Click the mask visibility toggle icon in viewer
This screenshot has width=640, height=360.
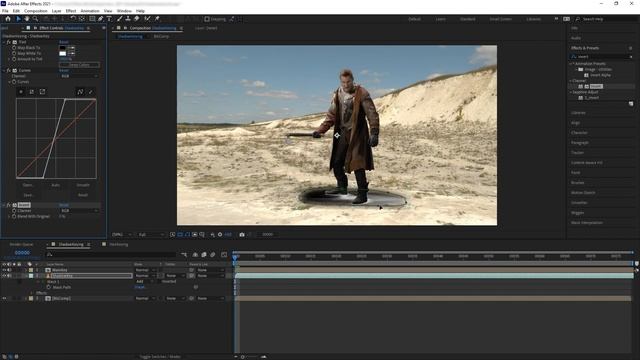tap(187, 235)
